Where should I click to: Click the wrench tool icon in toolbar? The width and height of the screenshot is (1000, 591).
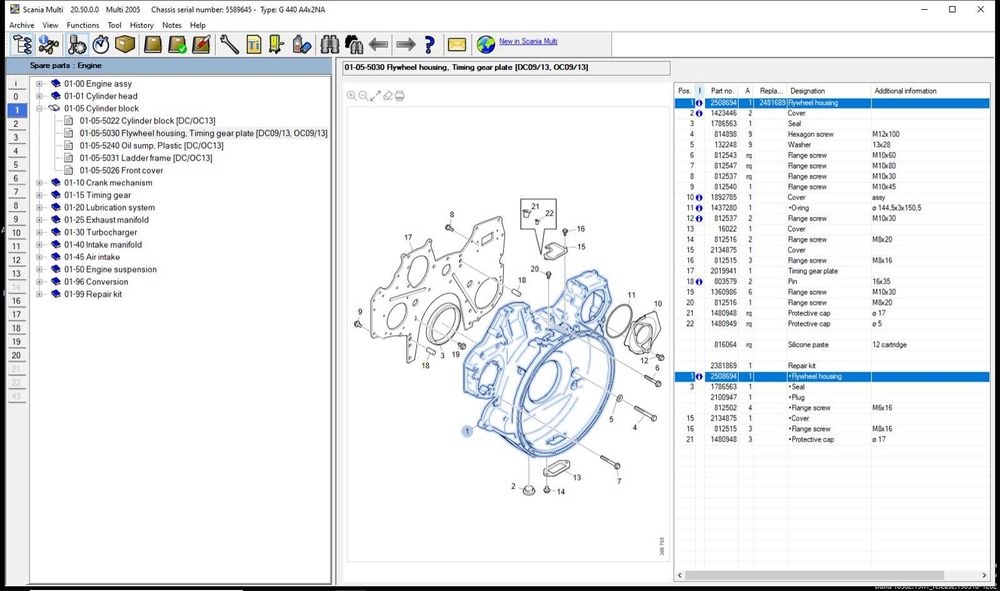click(x=229, y=45)
